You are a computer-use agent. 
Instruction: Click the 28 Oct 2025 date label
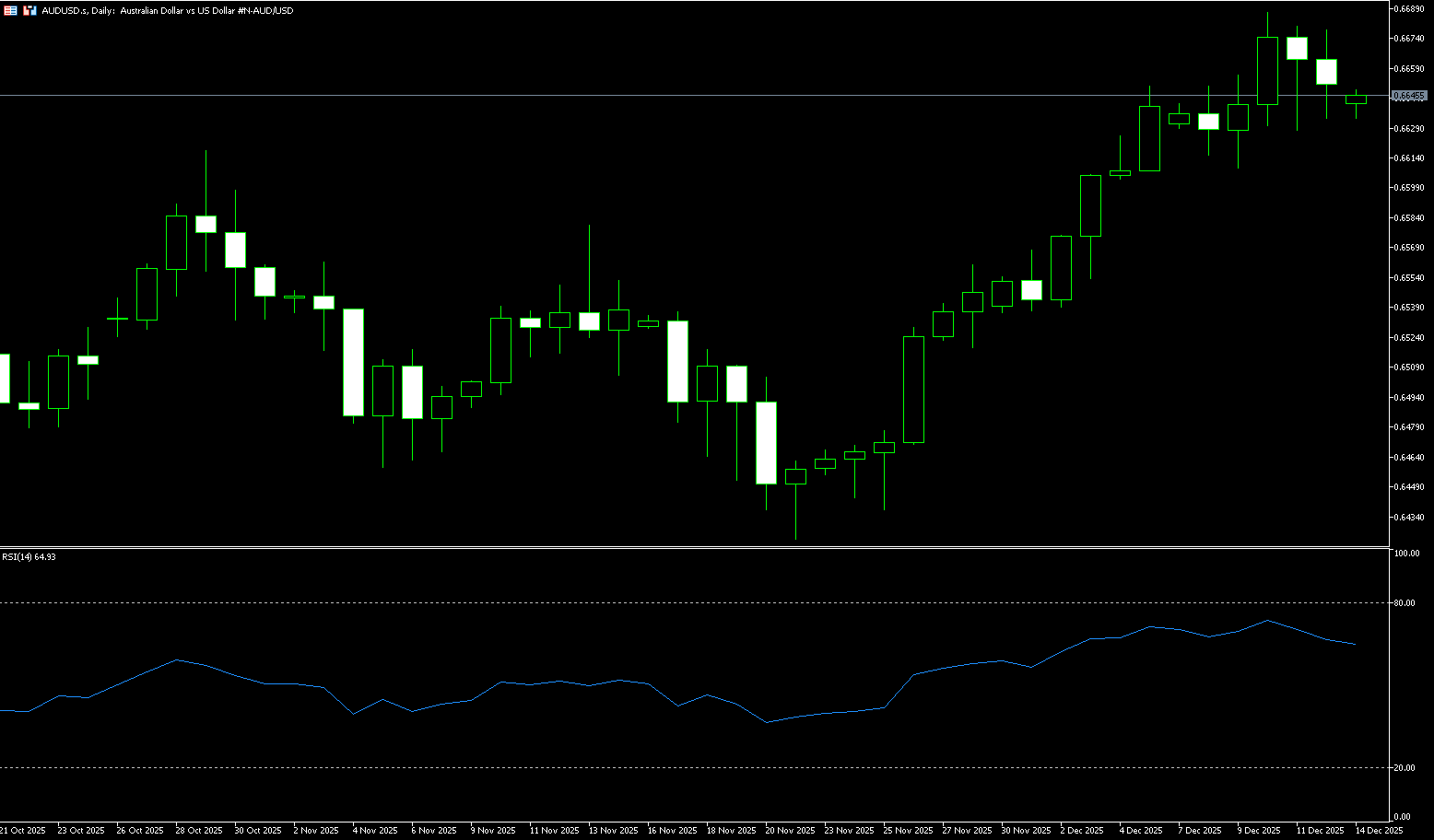(199, 830)
